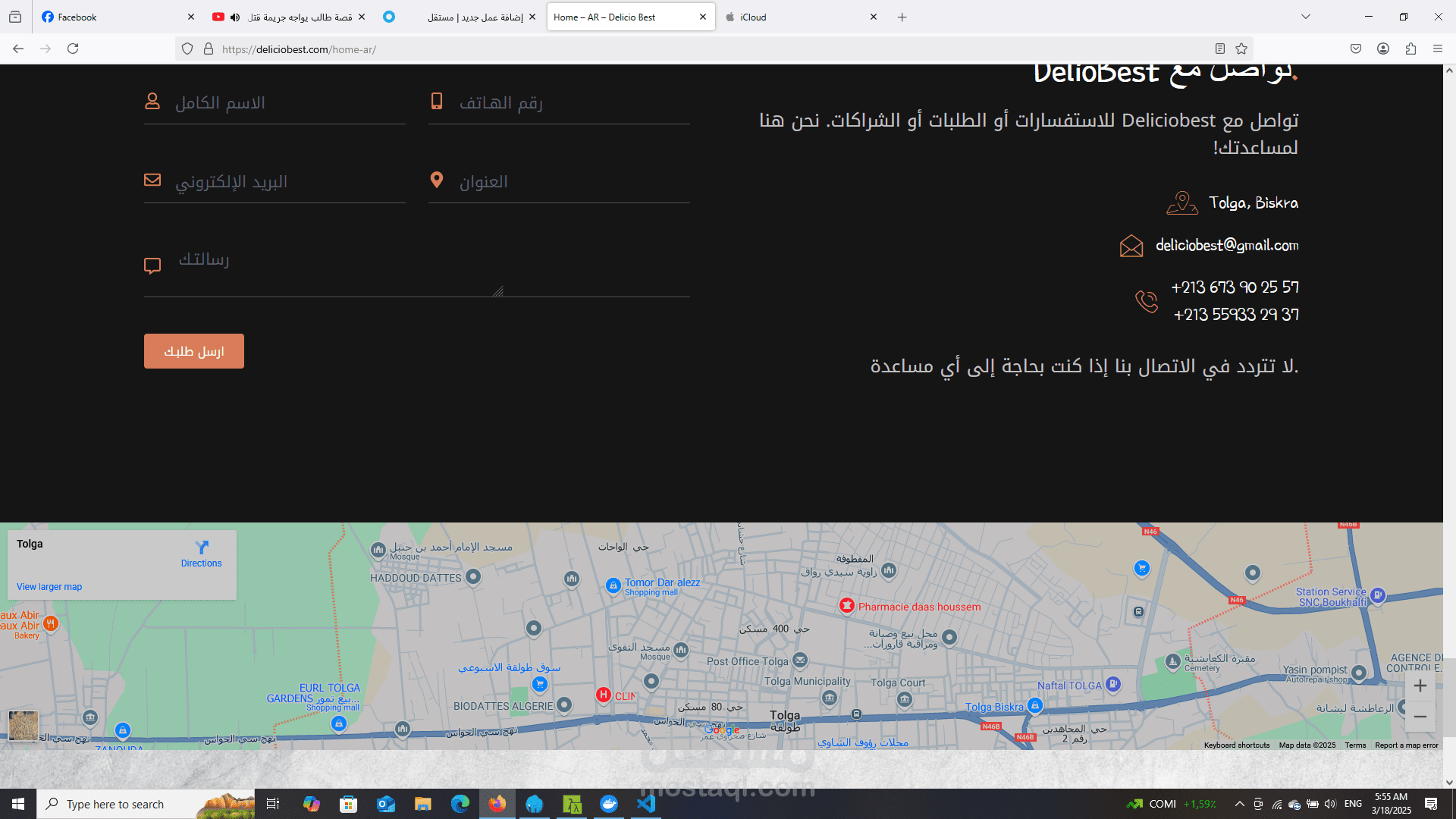Open the Firefox extensions puzzle icon
The height and width of the screenshot is (819, 1456).
[x=1410, y=49]
